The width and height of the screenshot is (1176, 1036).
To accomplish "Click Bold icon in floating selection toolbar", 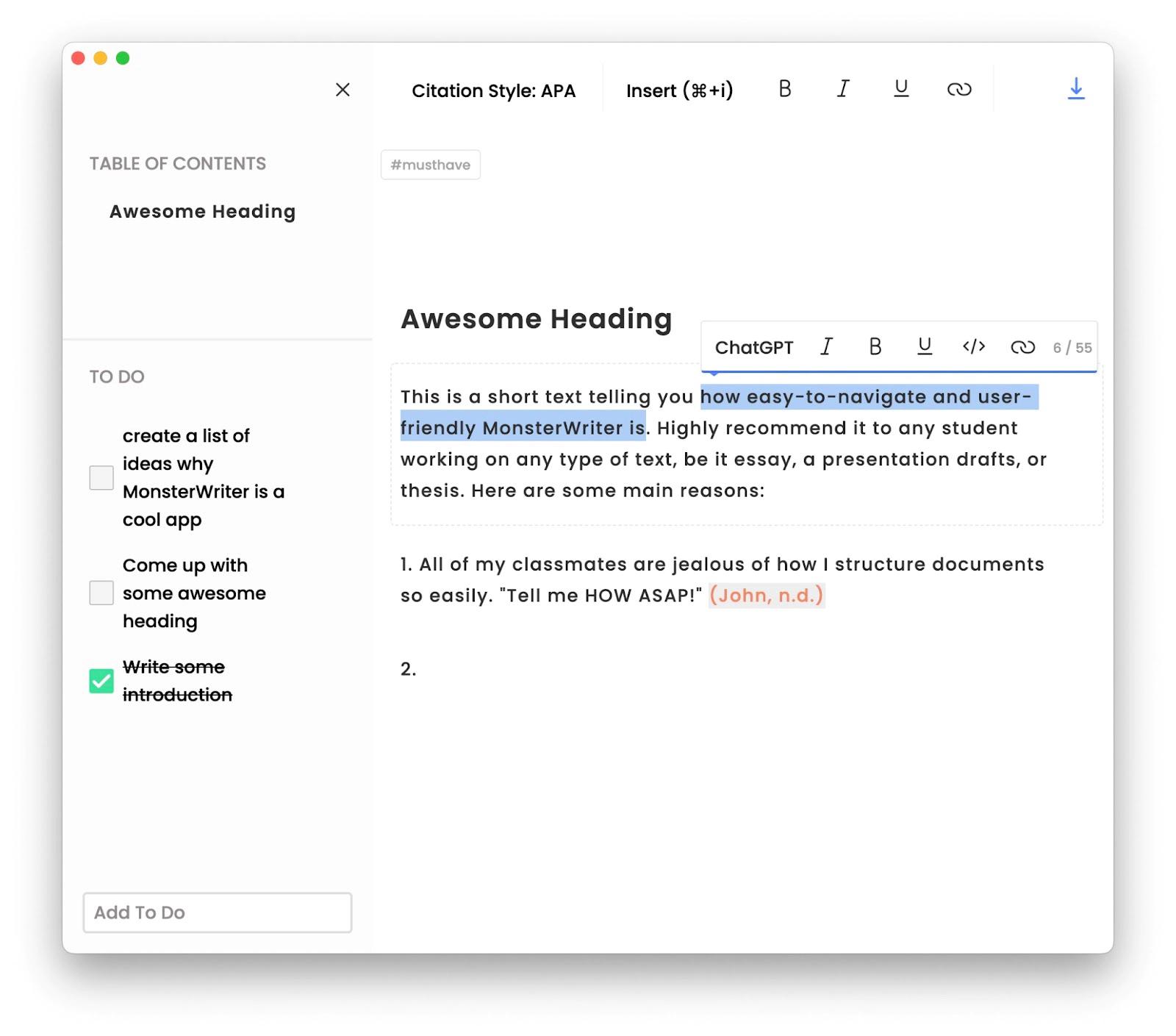I will point(875,346).
